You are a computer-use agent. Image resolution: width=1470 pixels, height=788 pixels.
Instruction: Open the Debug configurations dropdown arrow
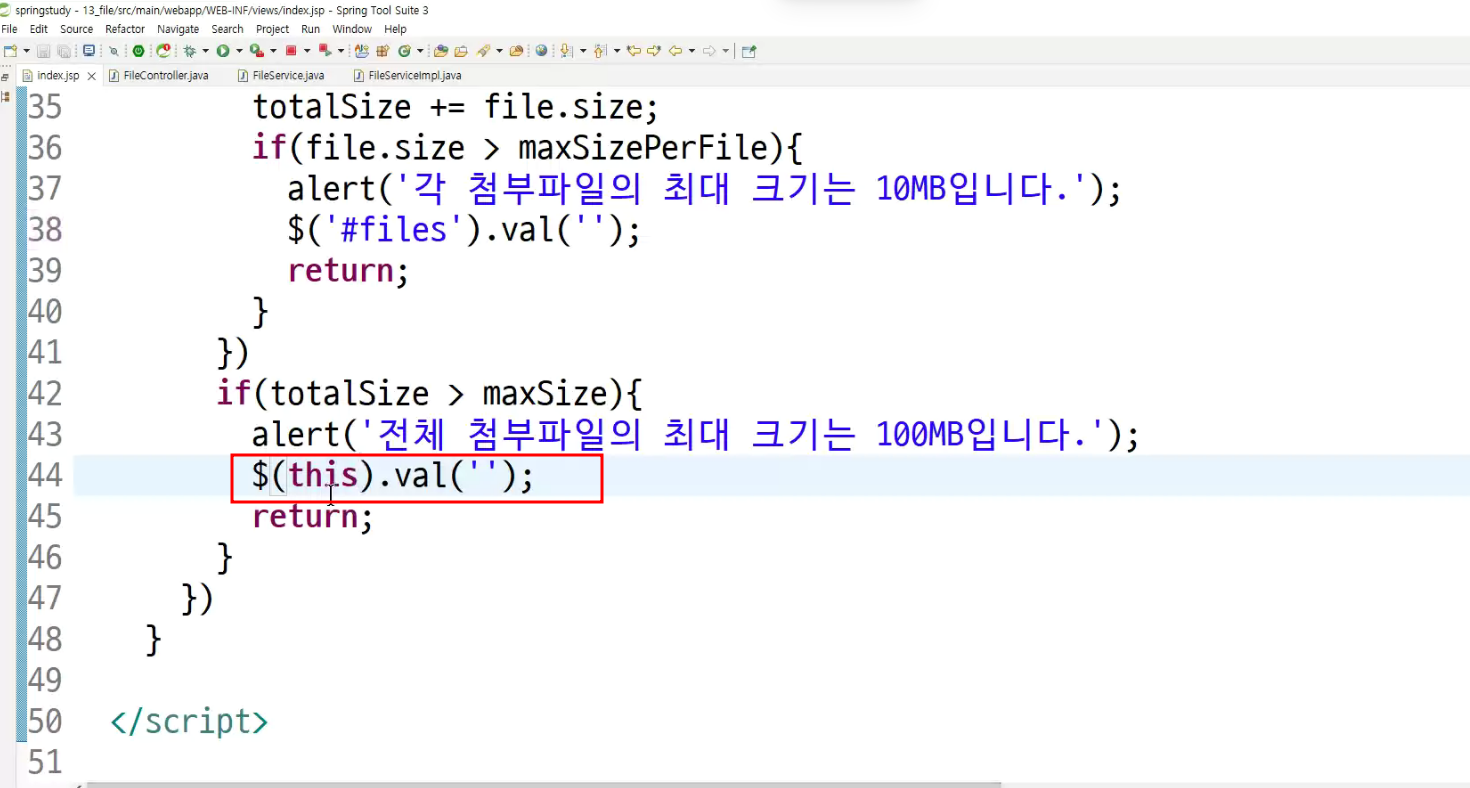click(205, 50)
